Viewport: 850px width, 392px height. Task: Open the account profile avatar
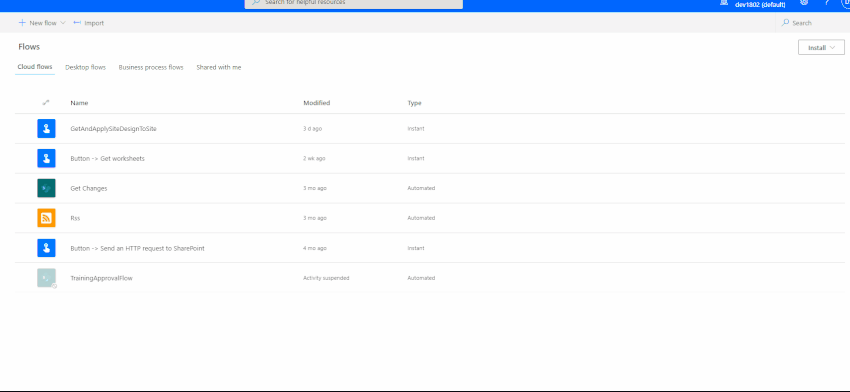click(846, 3)
